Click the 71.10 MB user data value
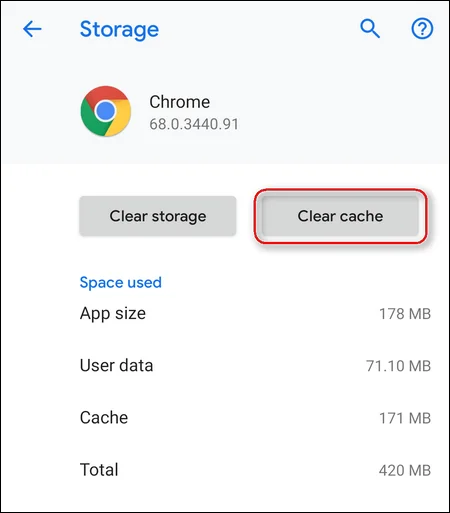The image size is (450, 513). (x=398, y=366)
